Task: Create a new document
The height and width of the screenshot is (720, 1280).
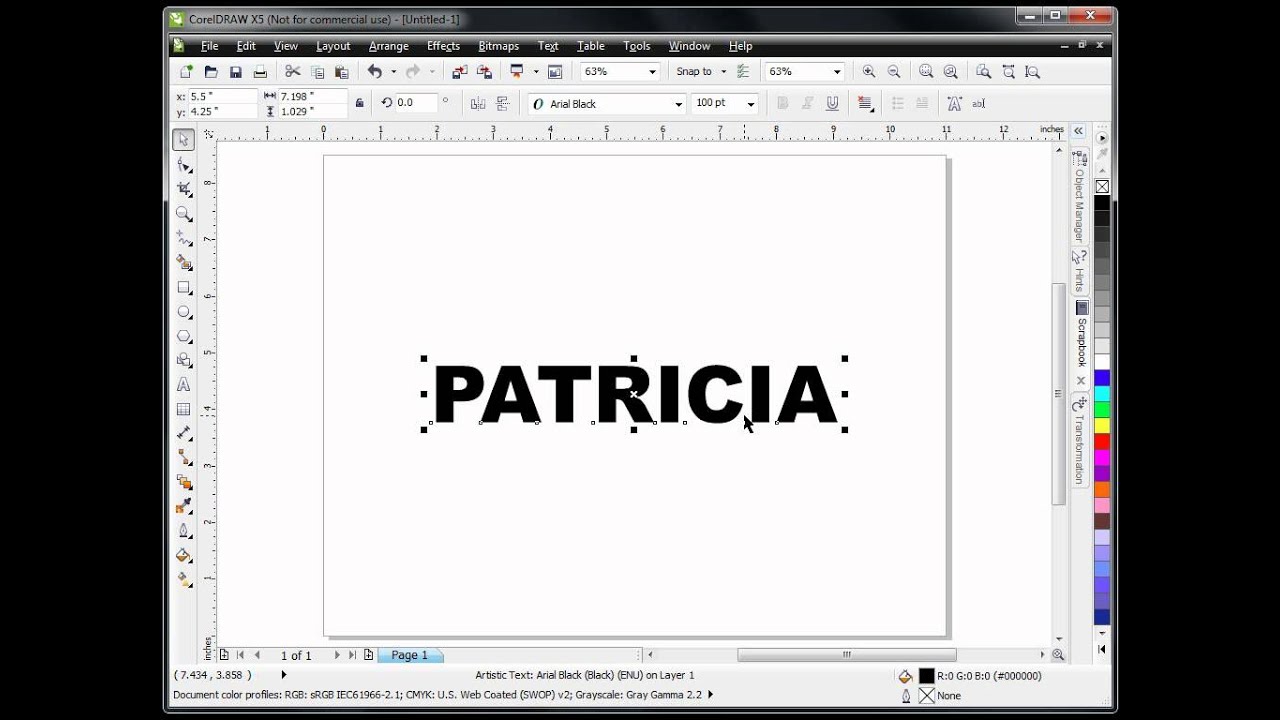Action: [186, 72]
